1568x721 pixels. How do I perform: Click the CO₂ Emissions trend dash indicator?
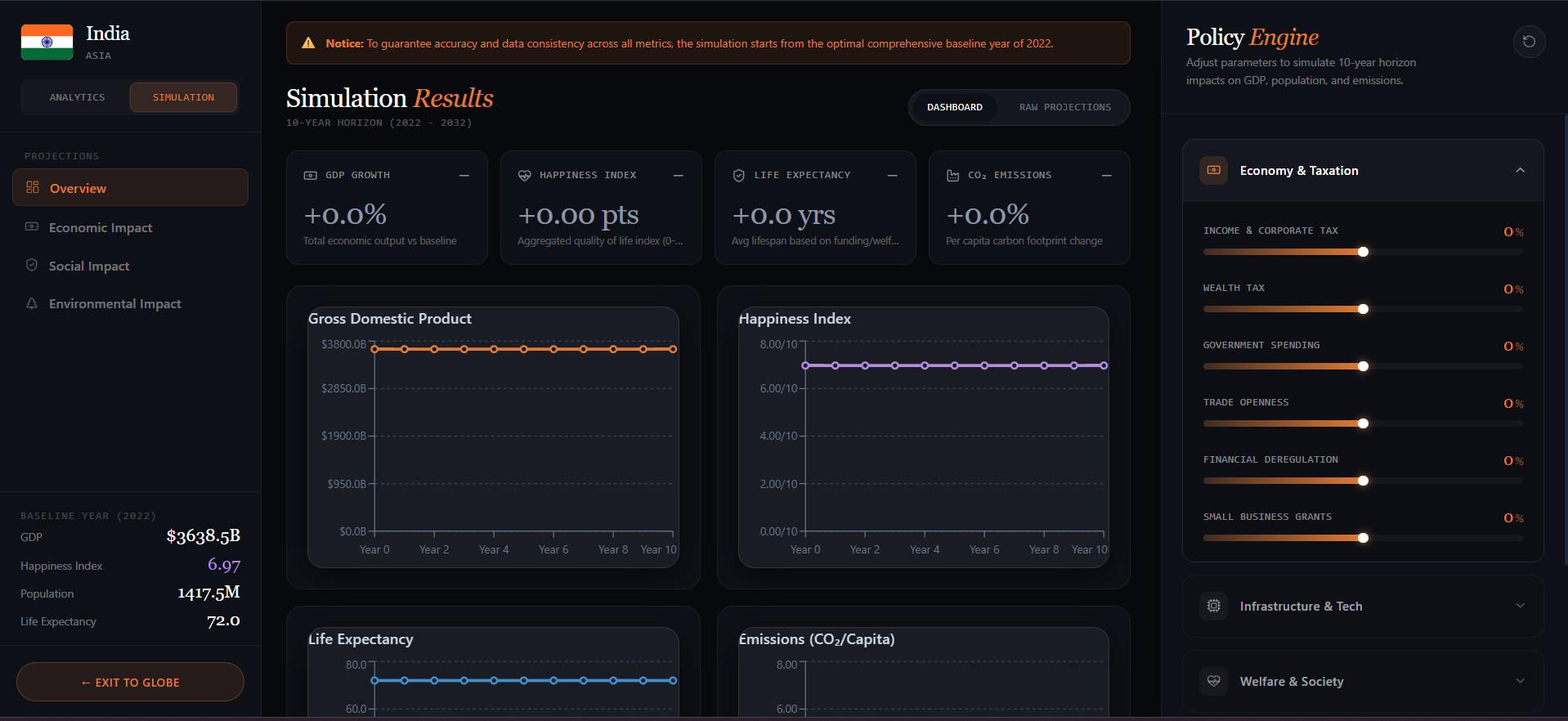[1107, 175]
